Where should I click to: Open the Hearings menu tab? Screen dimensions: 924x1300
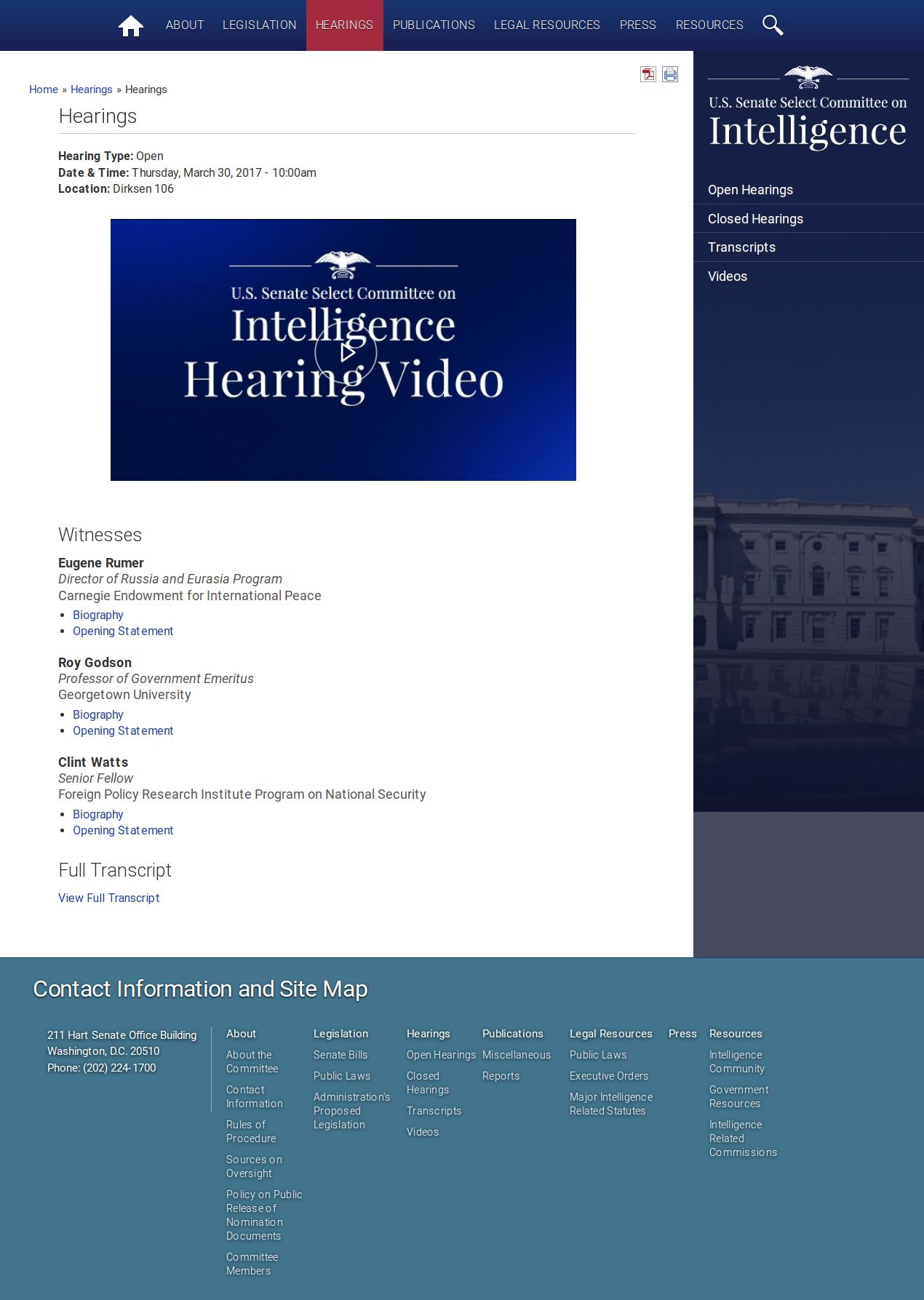pyautogui.click(x=344, y=25)
